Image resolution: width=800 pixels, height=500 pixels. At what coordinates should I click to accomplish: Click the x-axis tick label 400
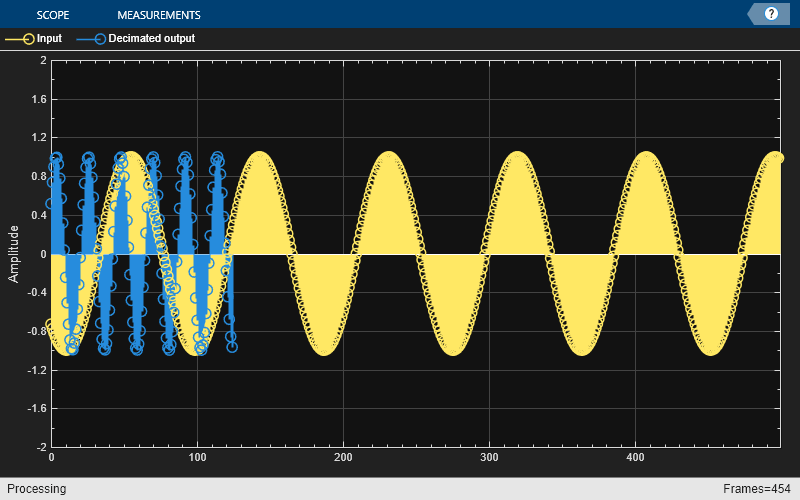point(635,457)
